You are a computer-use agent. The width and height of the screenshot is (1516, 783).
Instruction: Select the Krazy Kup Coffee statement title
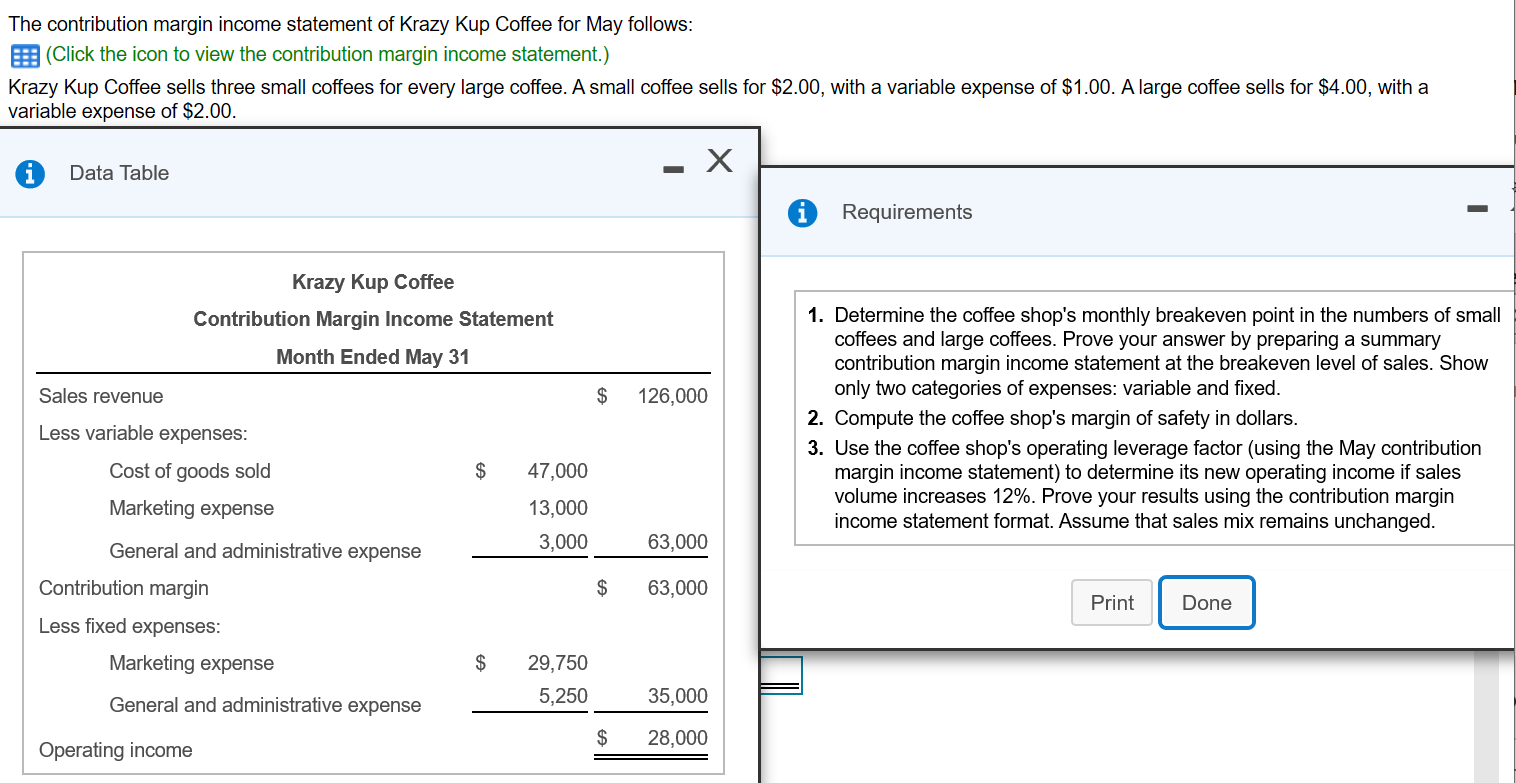373,282
